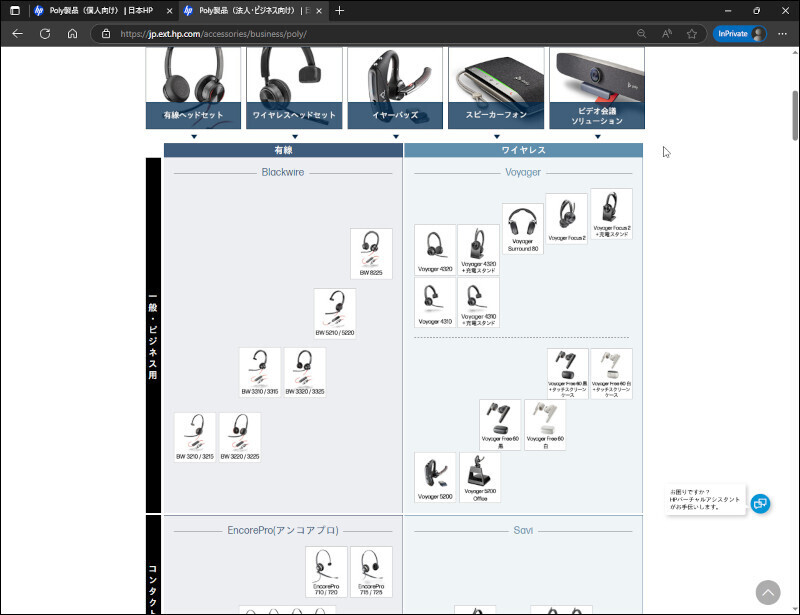Screen dimensions: 800x615
Task: Select the BW 3310 / 3315 product
Action: [x=260, y=373]
